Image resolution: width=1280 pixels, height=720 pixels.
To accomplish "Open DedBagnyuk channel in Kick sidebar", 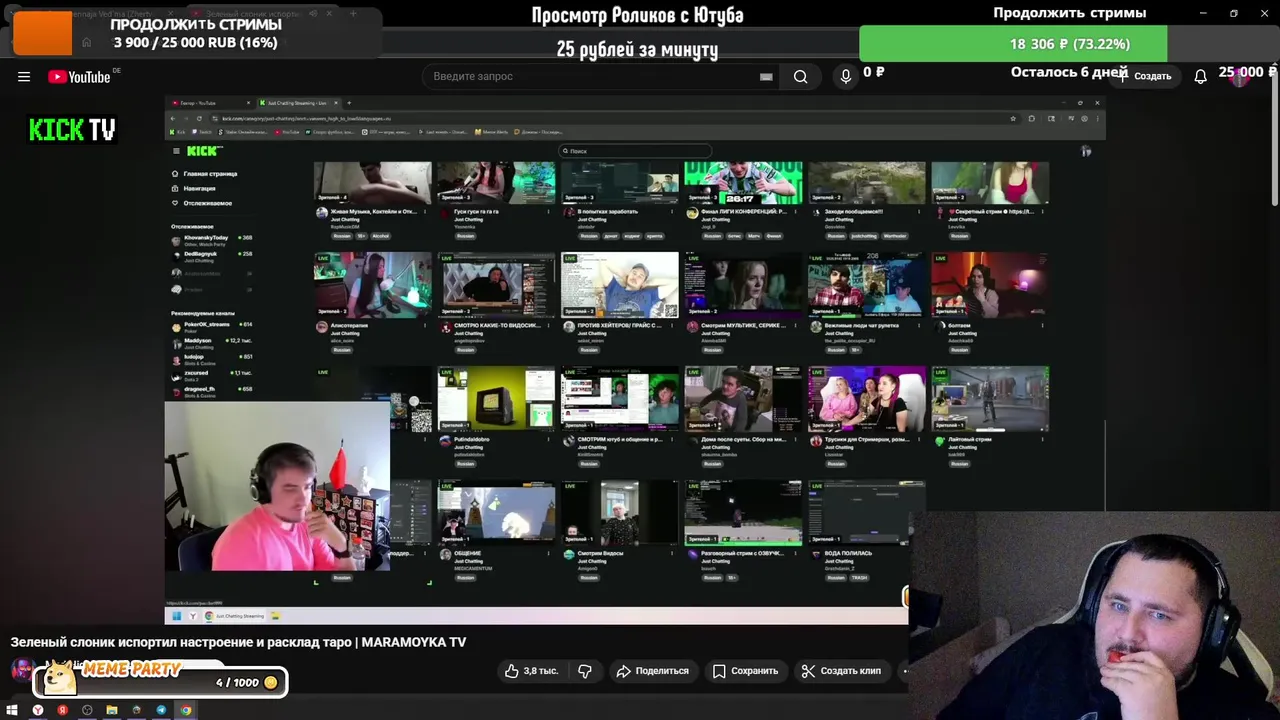I will pos(212,256).
